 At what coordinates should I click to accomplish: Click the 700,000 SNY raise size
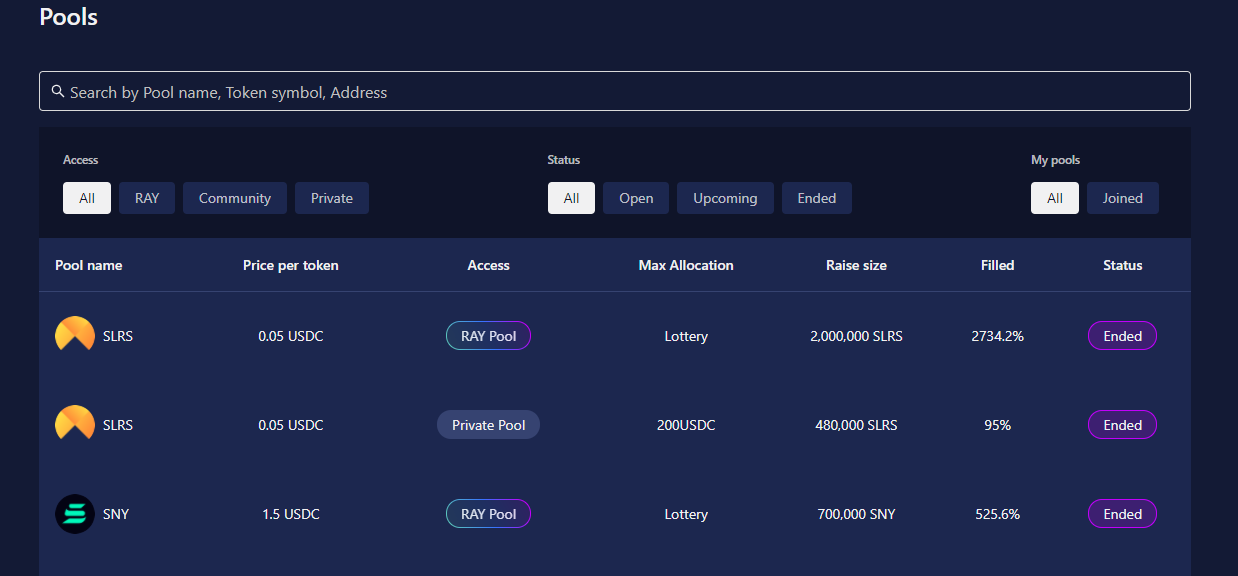(x=856, y=514)
